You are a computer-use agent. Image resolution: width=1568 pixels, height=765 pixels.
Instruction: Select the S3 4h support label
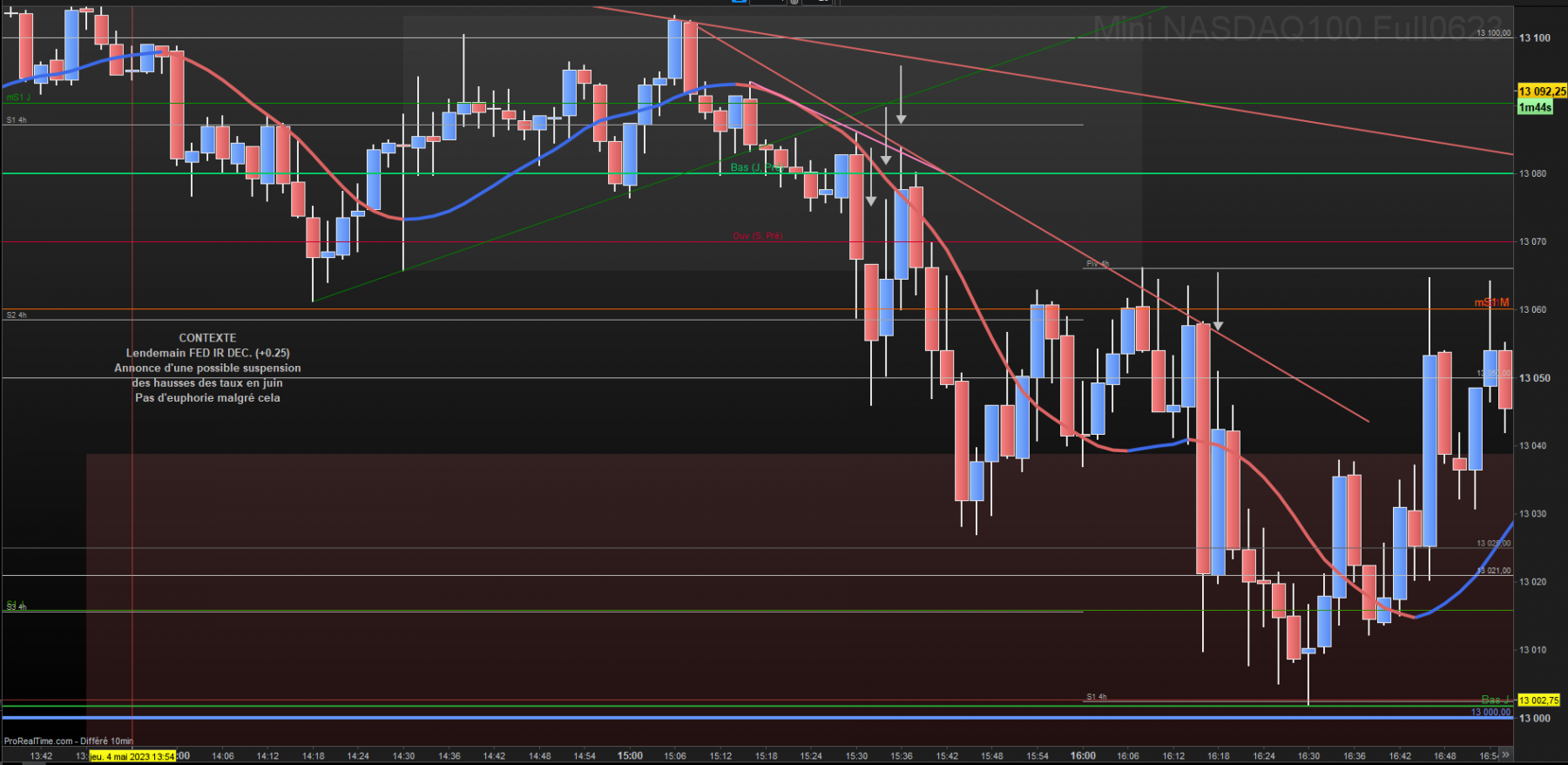click(x=17, y=606)
